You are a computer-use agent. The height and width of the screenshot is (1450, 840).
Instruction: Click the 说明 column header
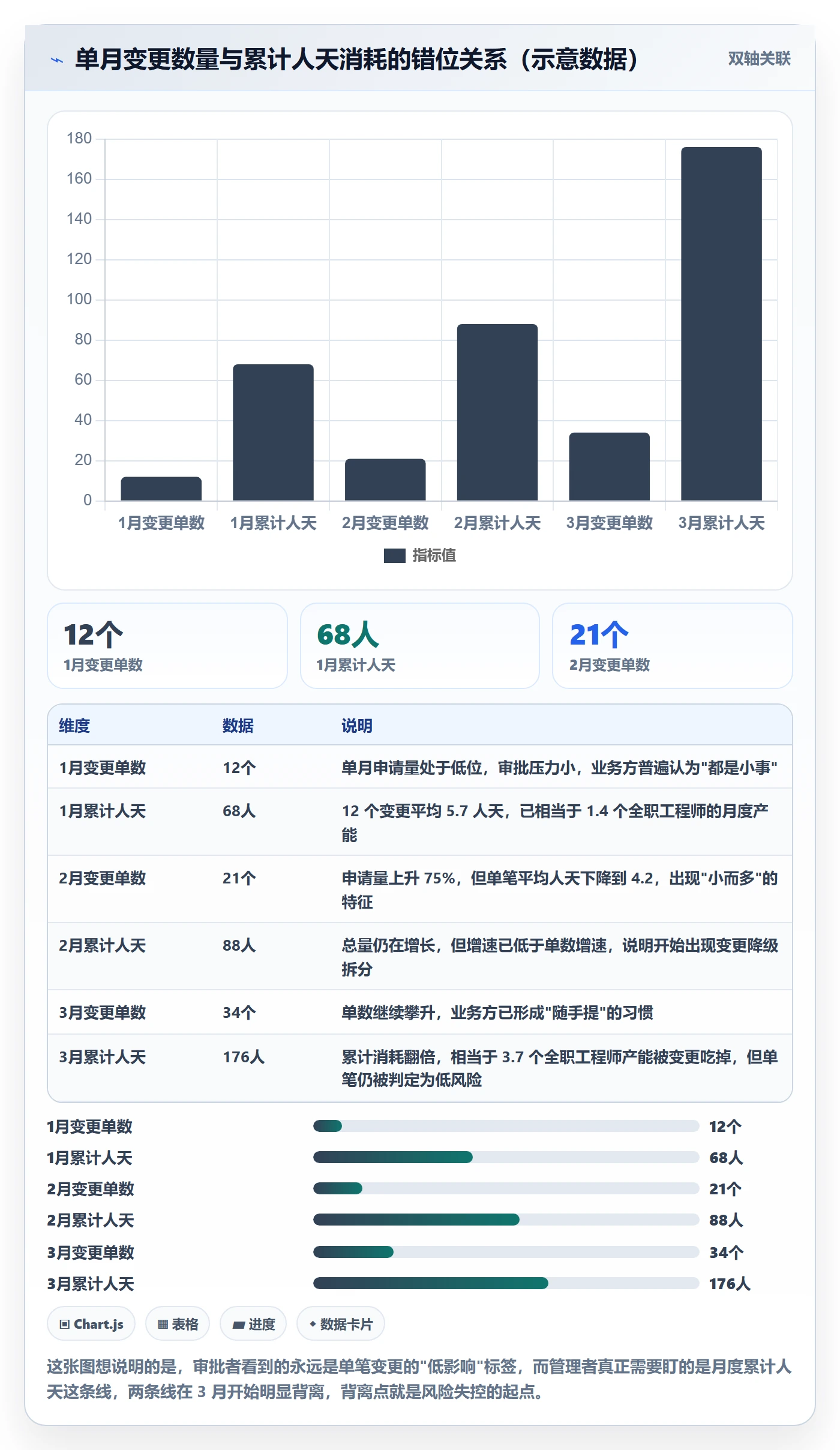point(357,726)
